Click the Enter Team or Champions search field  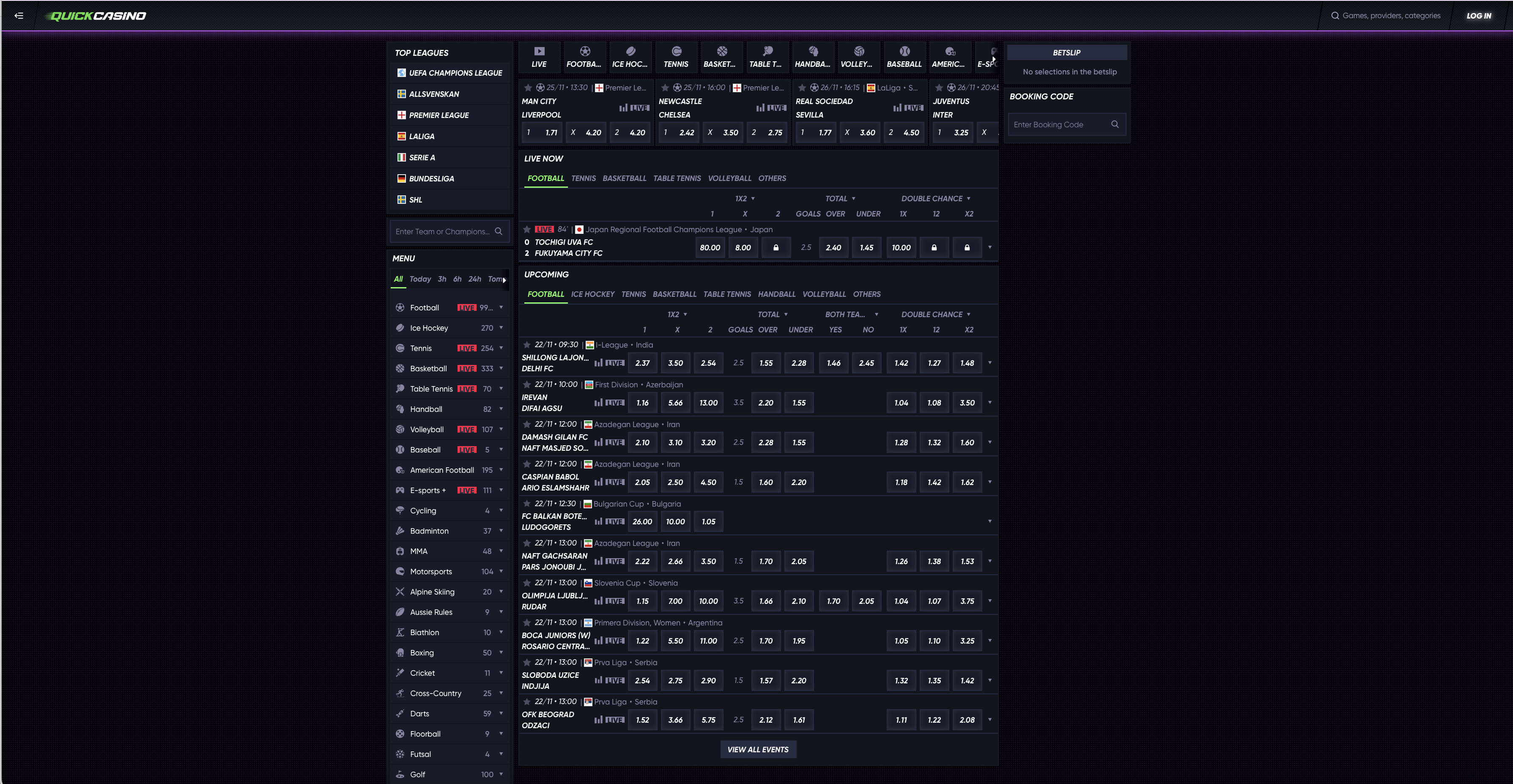click(x=442, y=231)
